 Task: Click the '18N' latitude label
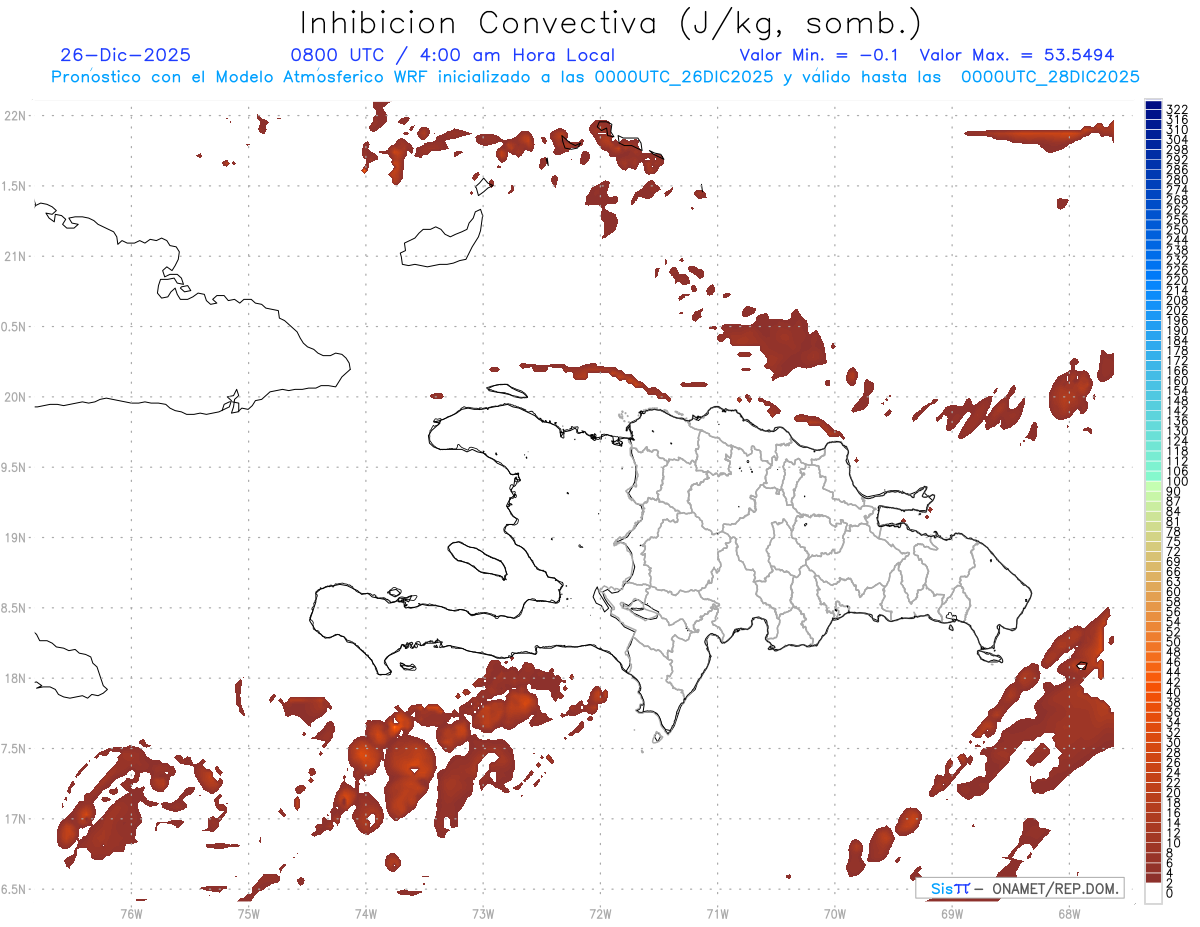click(16, 679)
